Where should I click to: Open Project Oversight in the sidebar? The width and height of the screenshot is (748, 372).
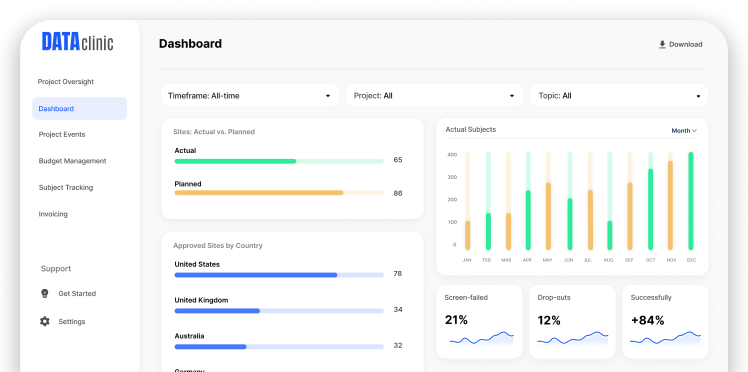(66, 82)
